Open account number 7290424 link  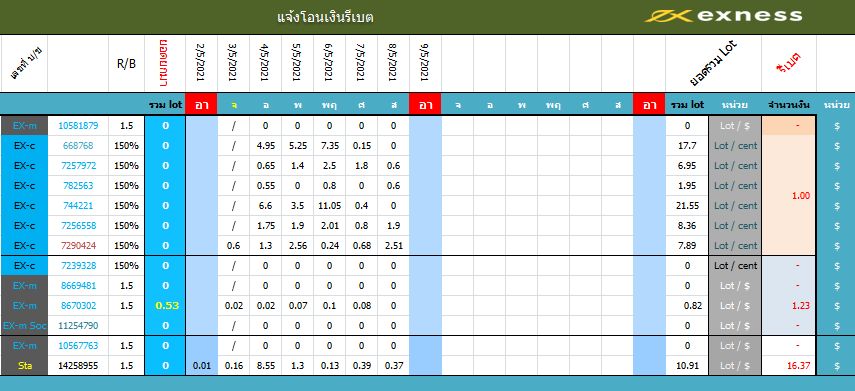coord(78,245)
